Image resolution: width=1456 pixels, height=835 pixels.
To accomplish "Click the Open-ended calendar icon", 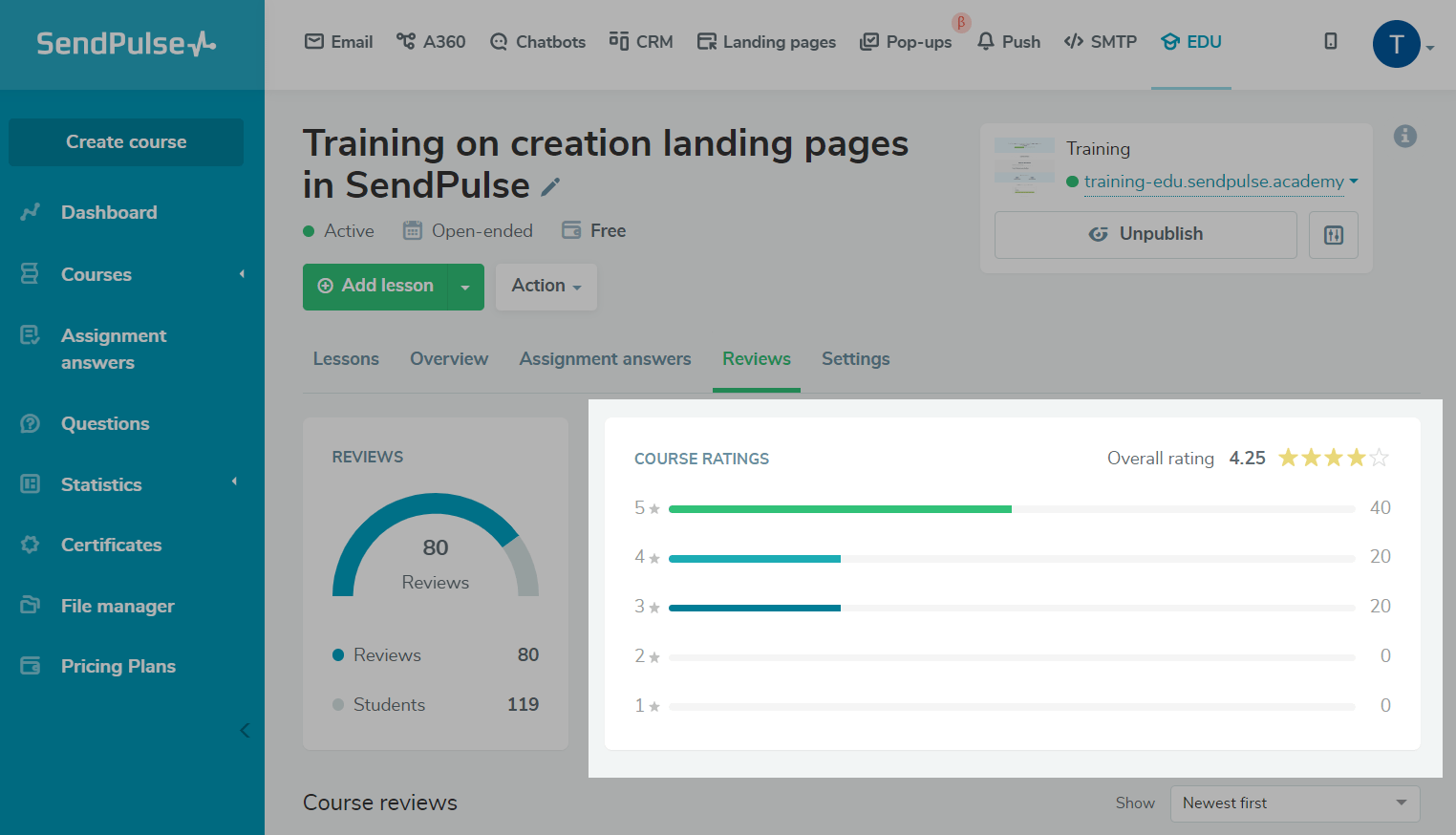I will coord(412,230).
